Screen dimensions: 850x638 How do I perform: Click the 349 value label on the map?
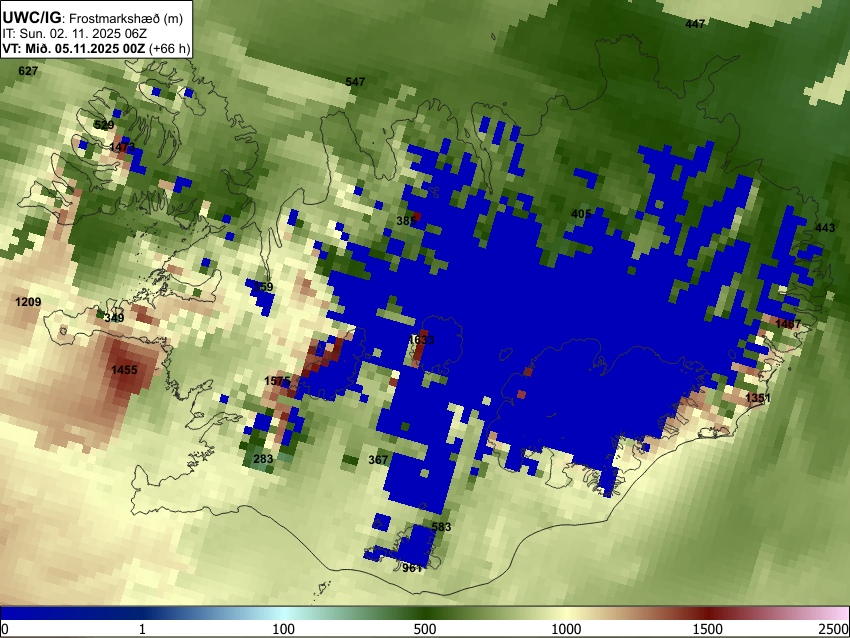coord(114,318)
